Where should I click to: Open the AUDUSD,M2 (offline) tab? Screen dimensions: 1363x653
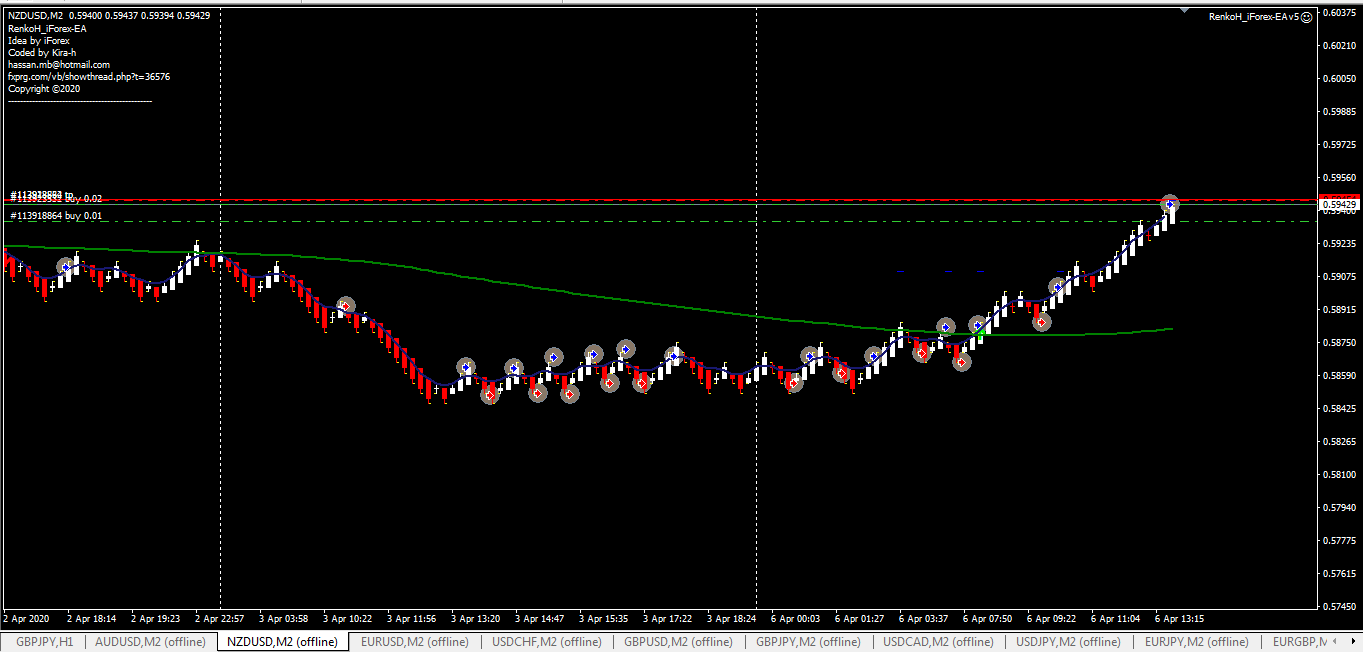tap(150, 642)
